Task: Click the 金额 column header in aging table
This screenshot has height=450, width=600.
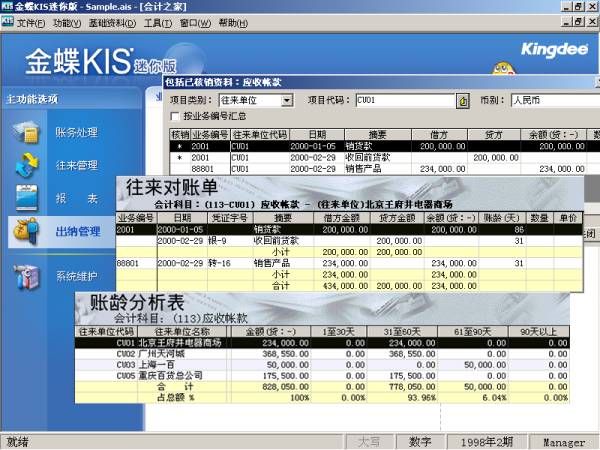Action: (x=264, y=331)
